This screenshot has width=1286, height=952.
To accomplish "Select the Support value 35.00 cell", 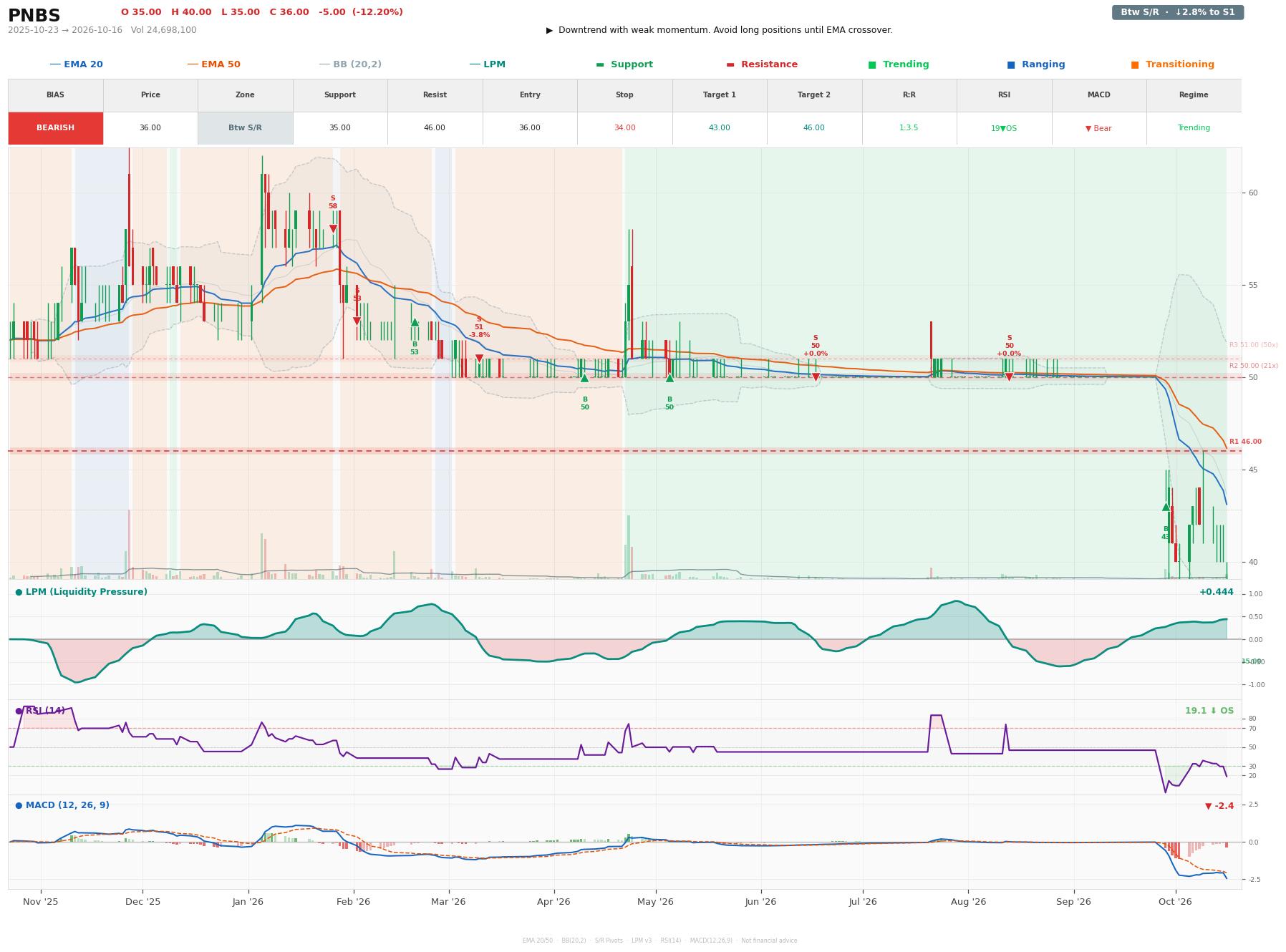I will 339,128.
